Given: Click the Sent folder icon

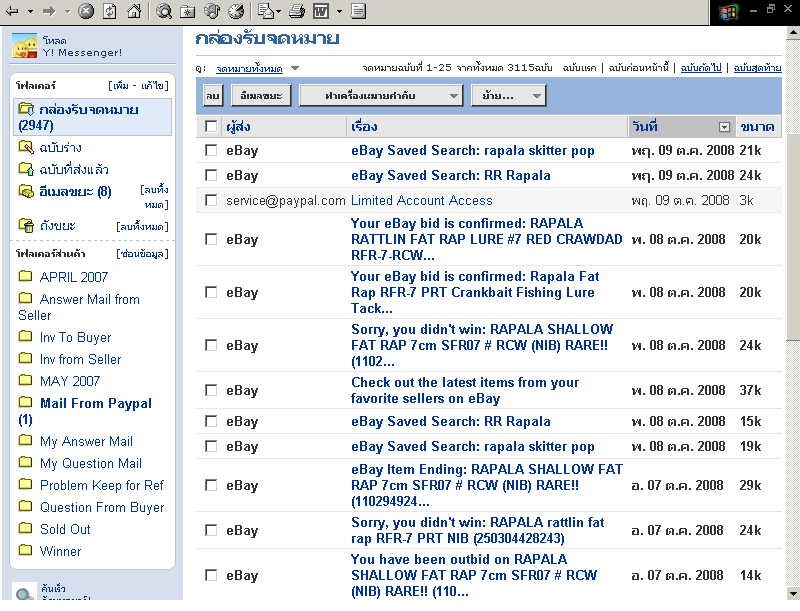Looking at the screenshot, I should [26, 168].
